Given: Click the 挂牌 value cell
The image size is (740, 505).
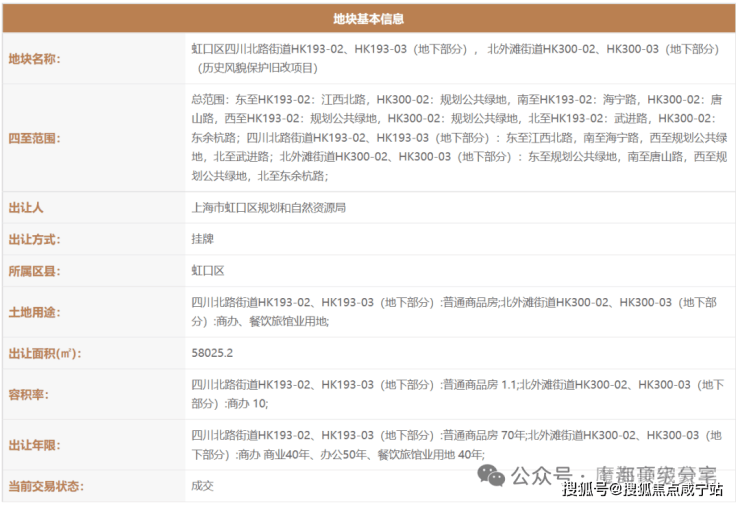Looking at the screenshot, I should [x=203, y=239].
